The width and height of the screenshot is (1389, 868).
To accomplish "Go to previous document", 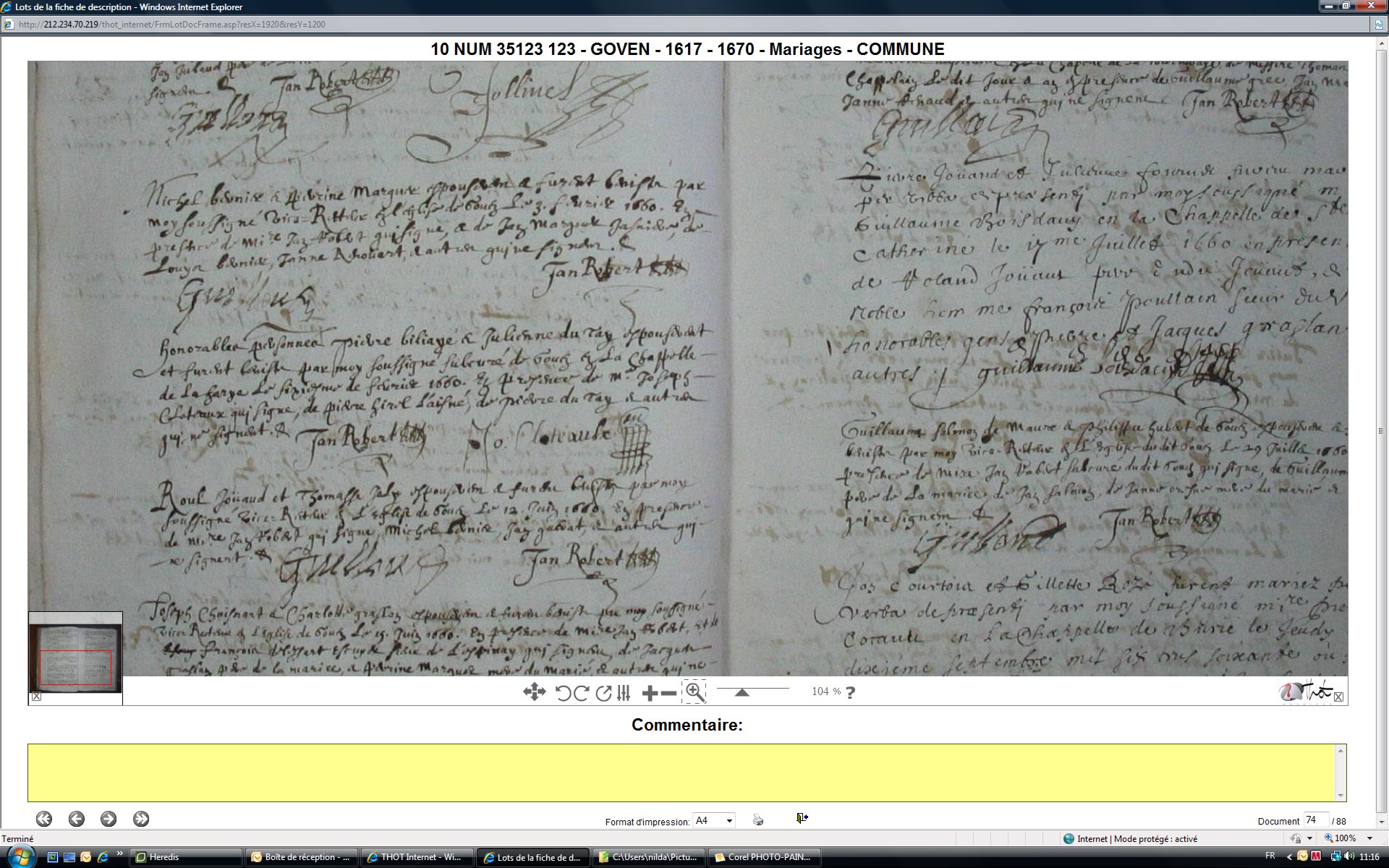I will (77, 819).
